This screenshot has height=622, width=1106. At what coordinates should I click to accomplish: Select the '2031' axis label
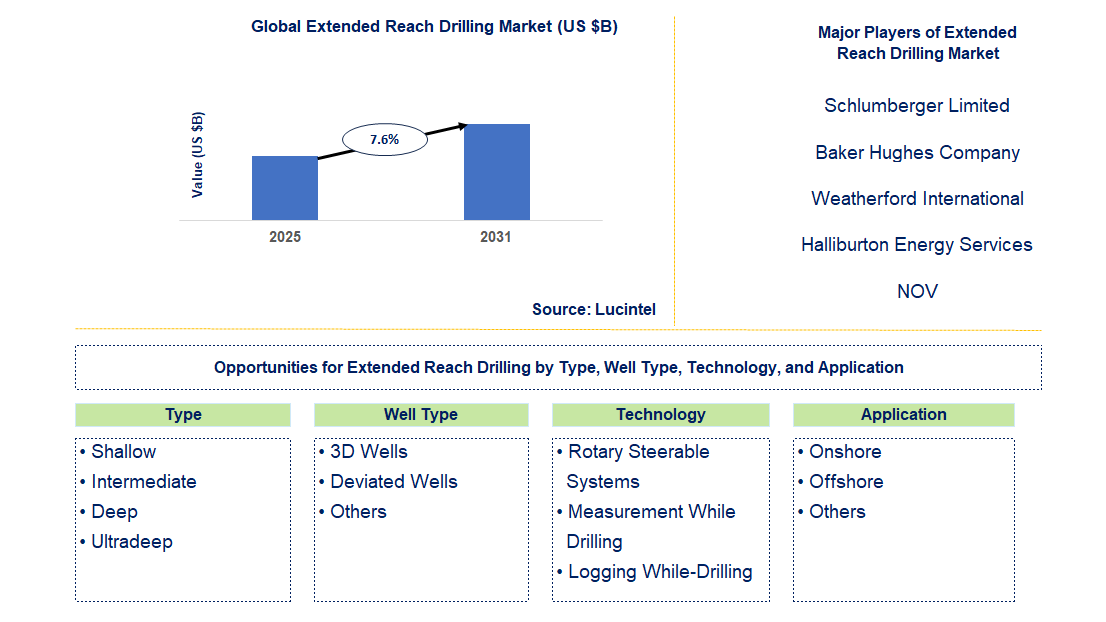click(495, 237)
